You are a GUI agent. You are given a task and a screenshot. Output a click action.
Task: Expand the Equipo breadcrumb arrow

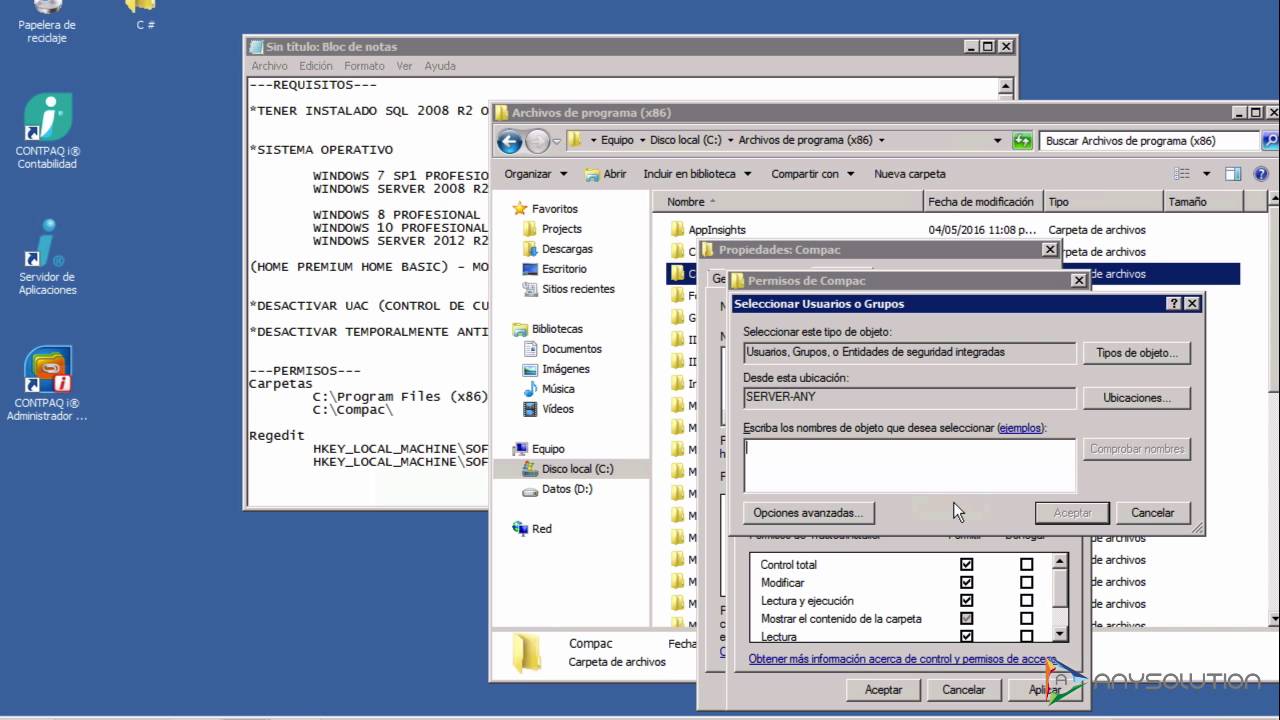(642, 141)
